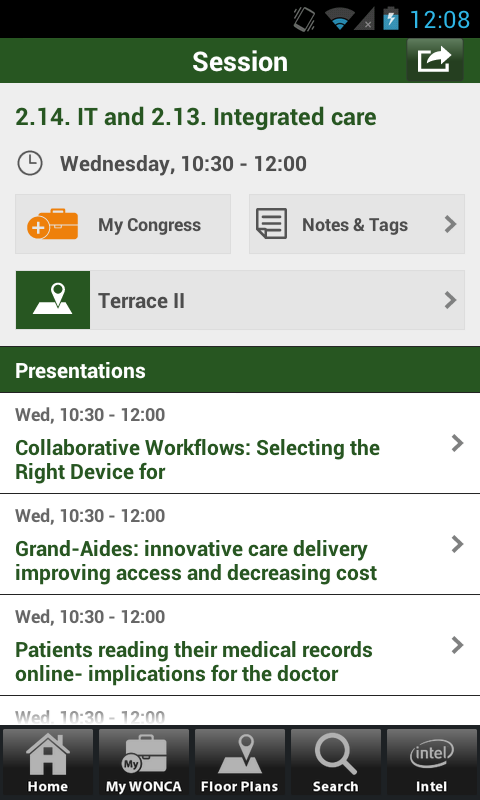
Task: Tap the Intel logo icon
Action: (x=432, y=754)
